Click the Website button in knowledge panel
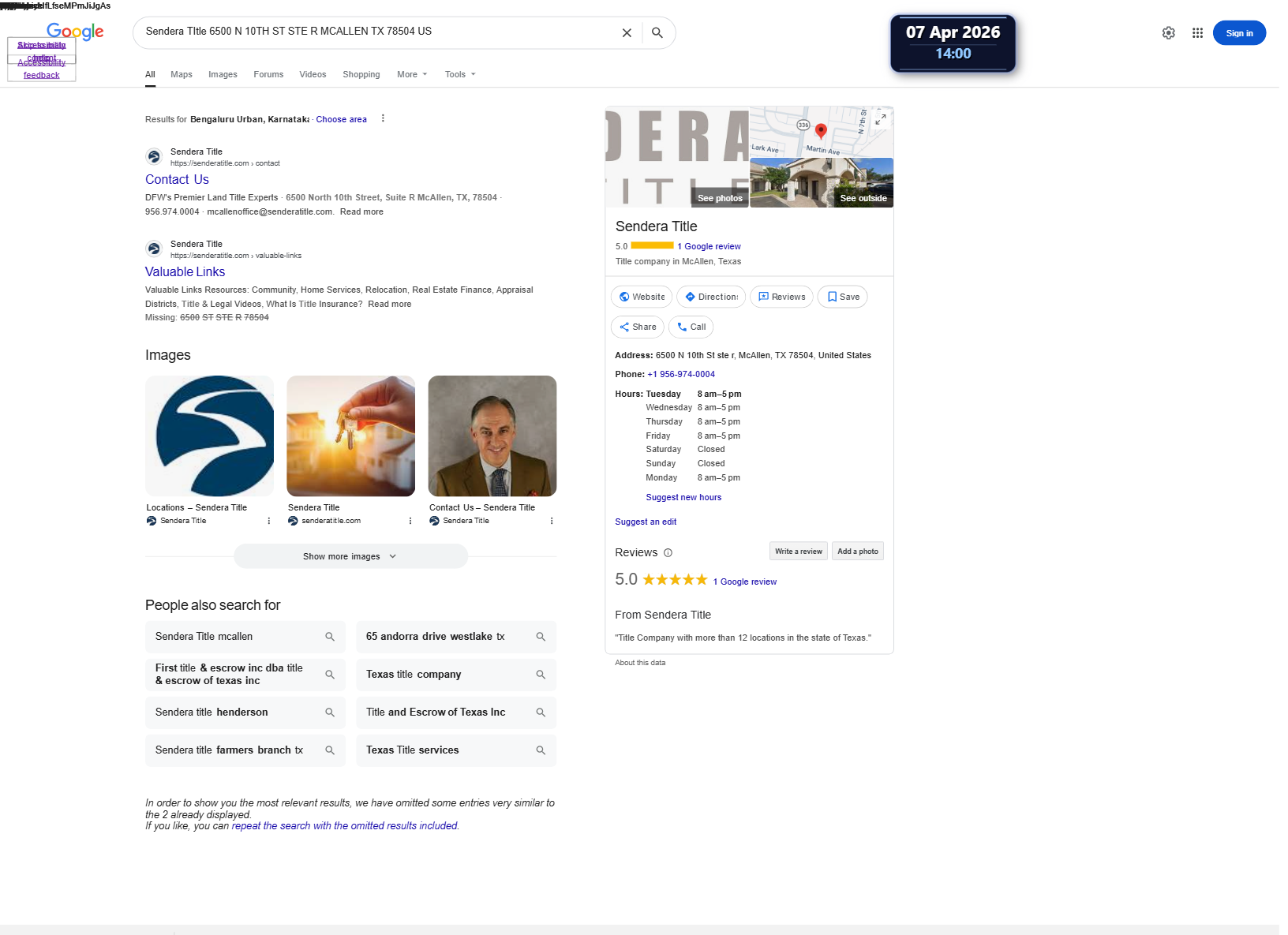The height and width of the screenshot is (935, 1288). (642, 297)
